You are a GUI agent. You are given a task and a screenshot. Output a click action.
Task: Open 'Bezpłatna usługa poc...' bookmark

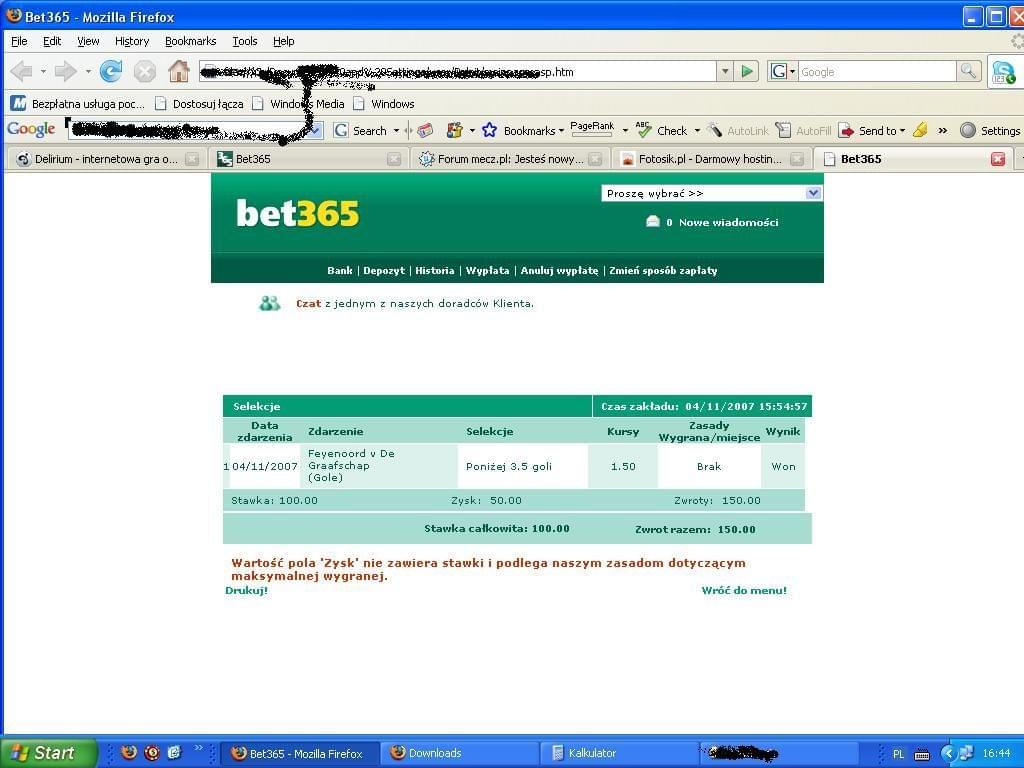point(78,103)
